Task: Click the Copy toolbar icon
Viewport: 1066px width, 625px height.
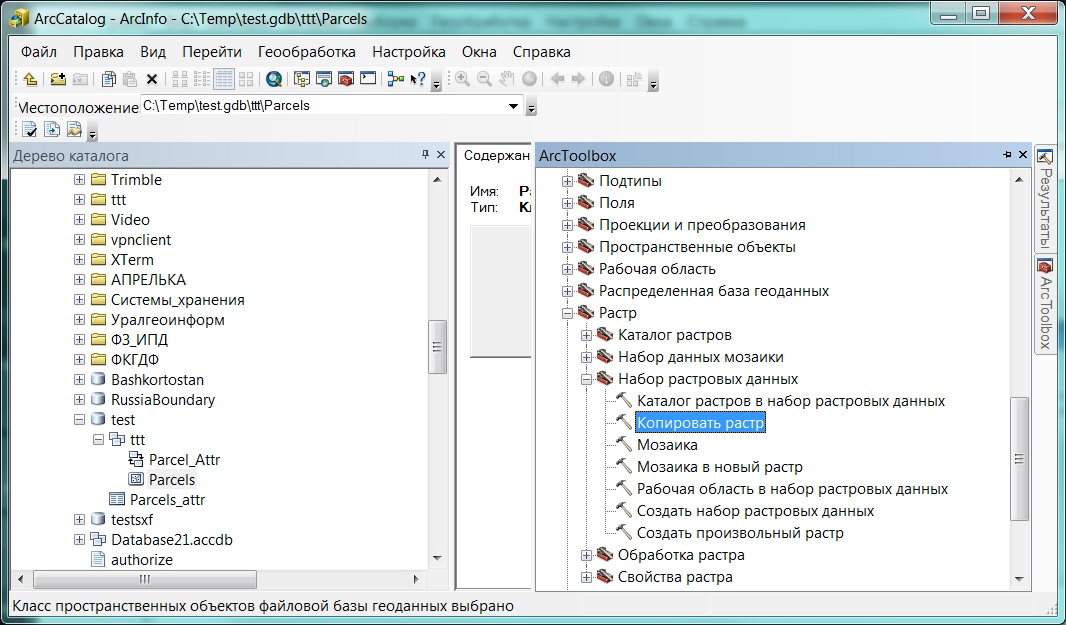Action: coord(108,79)
